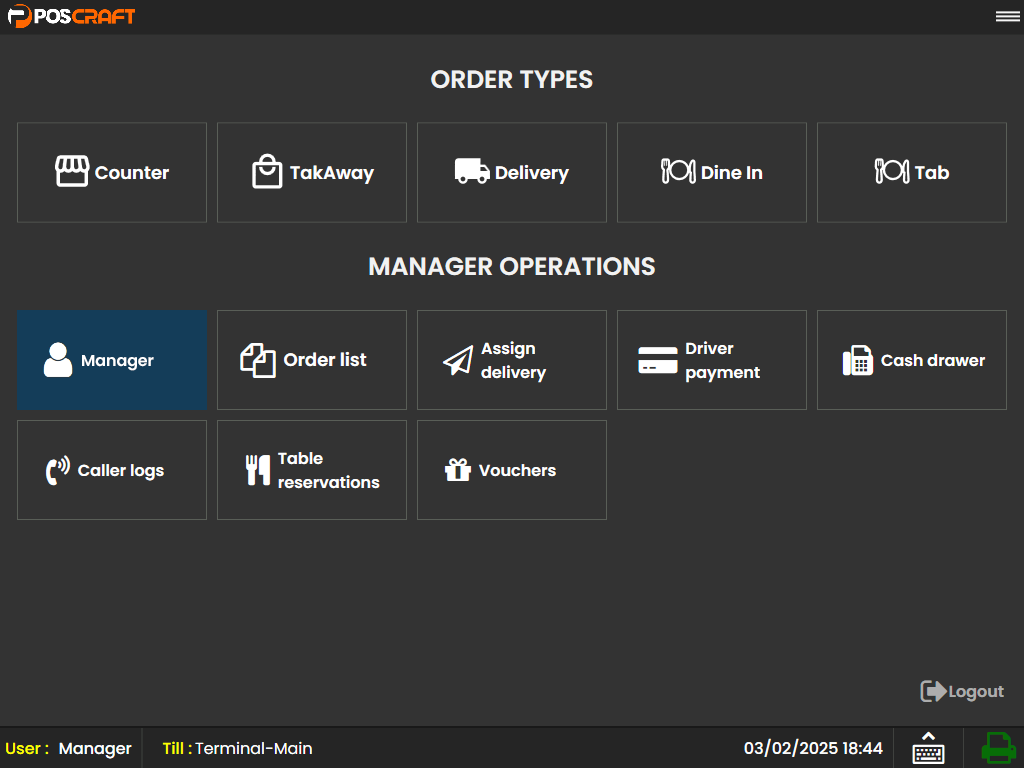1024x768 pixels.
Task: Select the TakAway order type
Action: (312, 172)
